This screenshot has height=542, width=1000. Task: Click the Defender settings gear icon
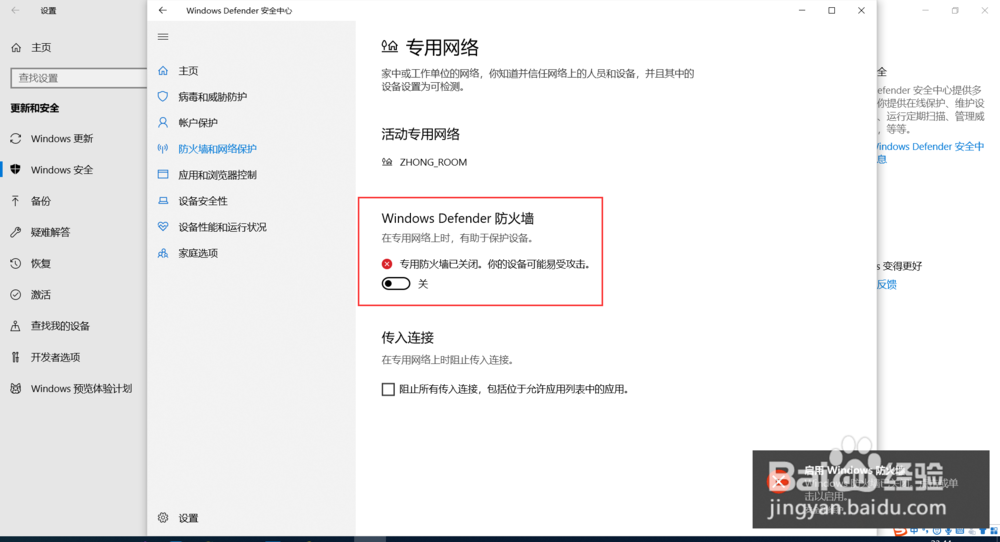point(163,518)
